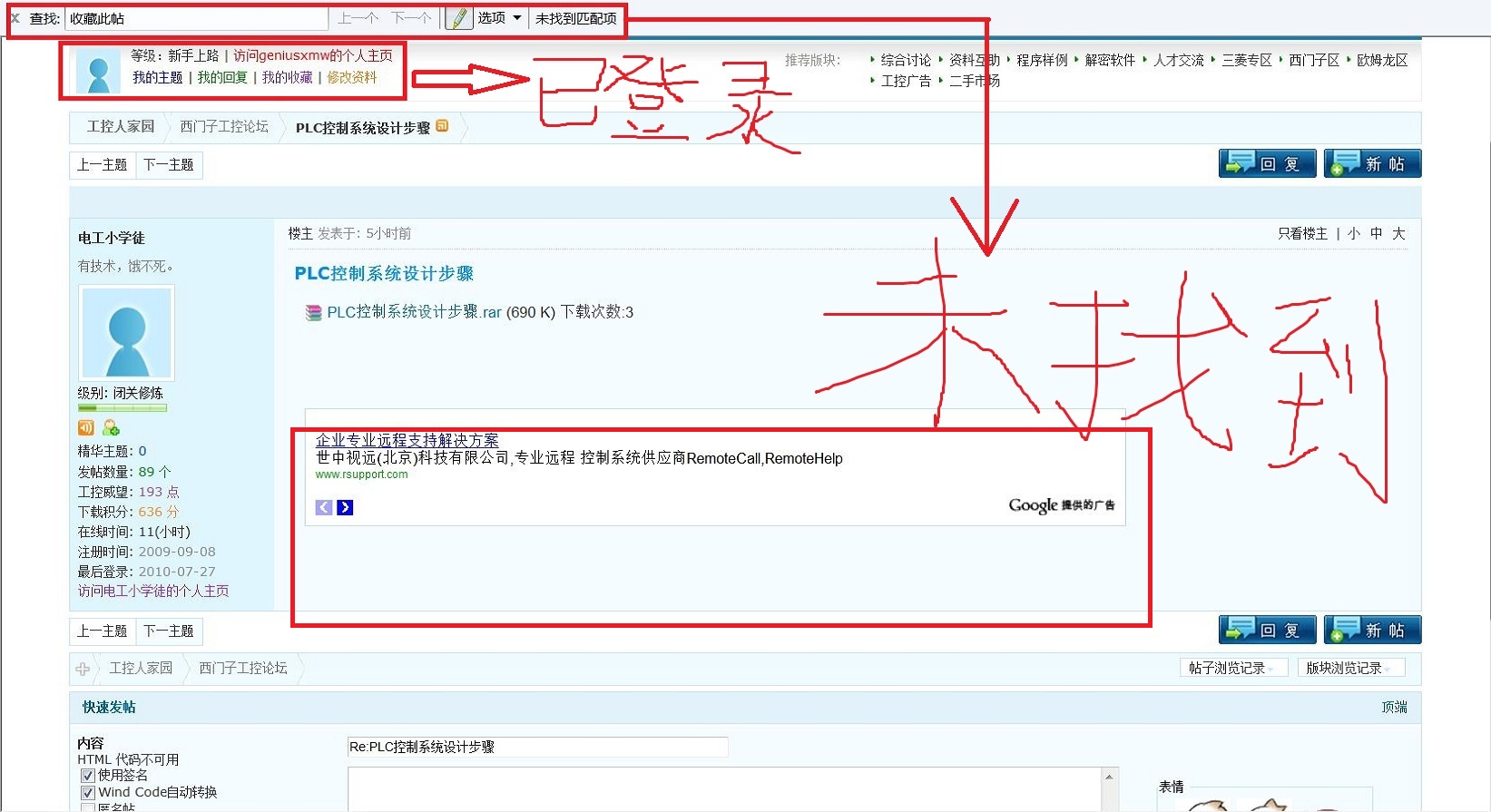Expand the 帖子浏览记录 dropdown
Viewport: 1491px width, 812px height.
point(1232,669)
